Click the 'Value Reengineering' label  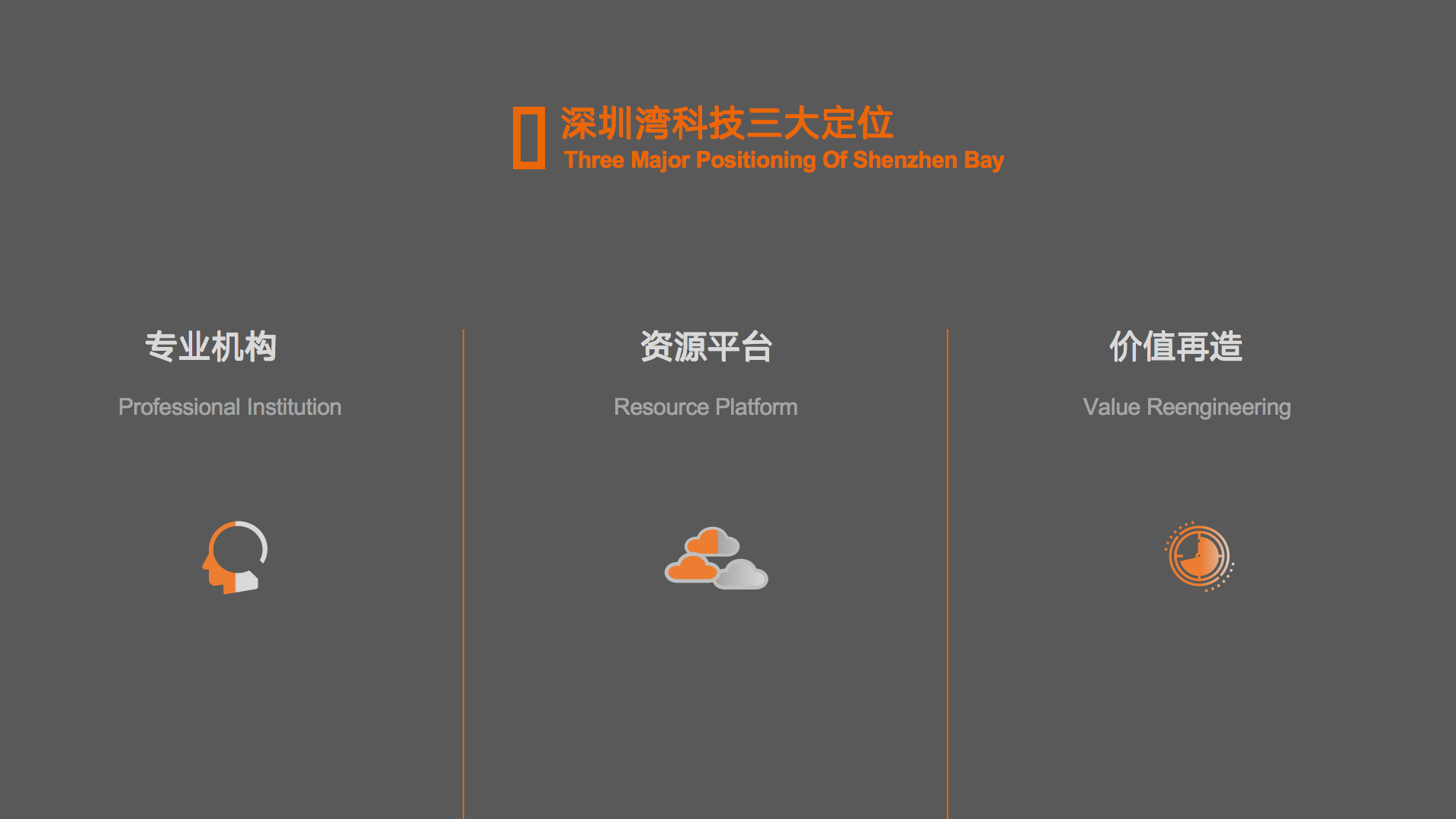(1187, 407)
